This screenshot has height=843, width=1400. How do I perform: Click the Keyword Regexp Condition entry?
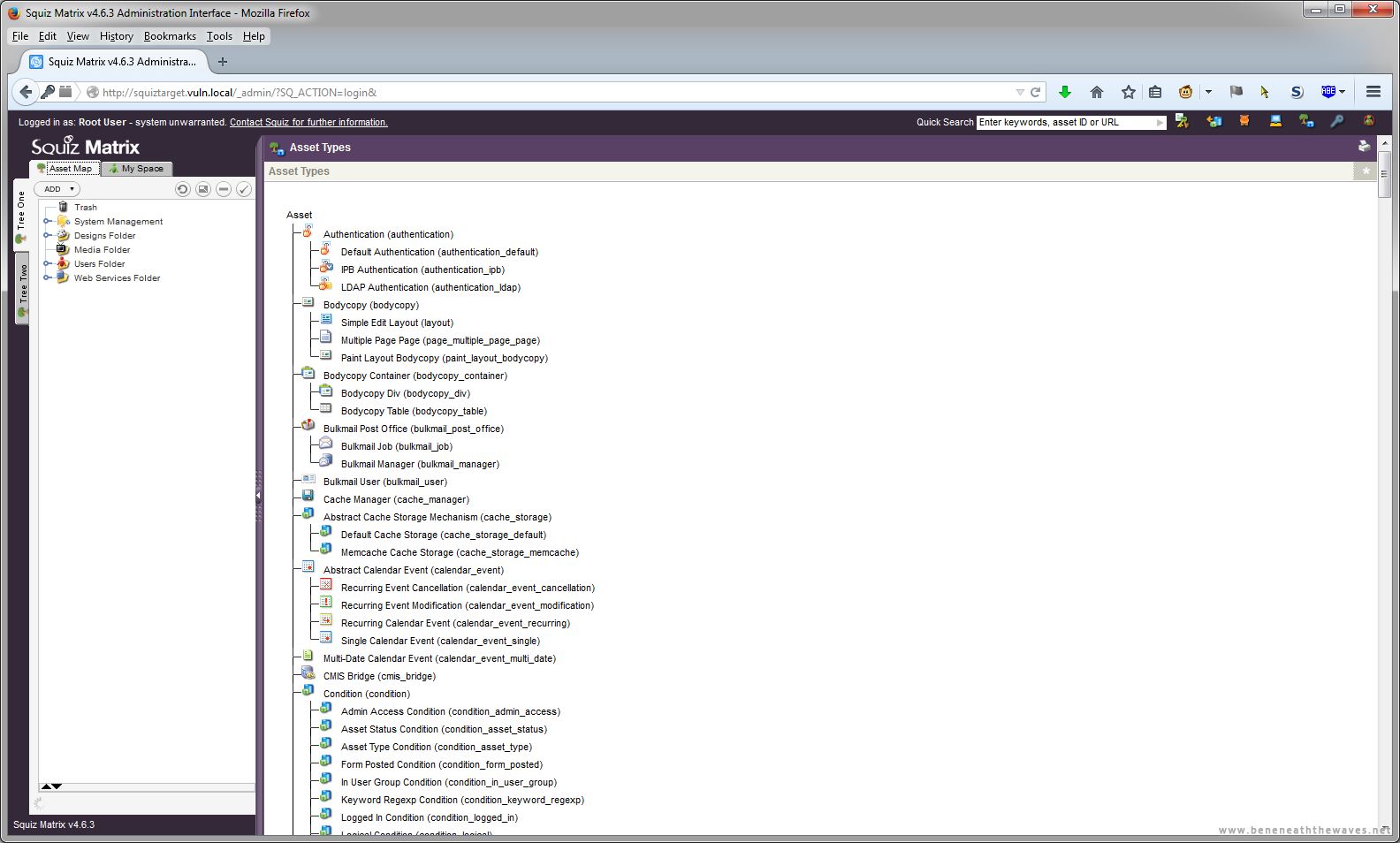[x=462, y=800]
